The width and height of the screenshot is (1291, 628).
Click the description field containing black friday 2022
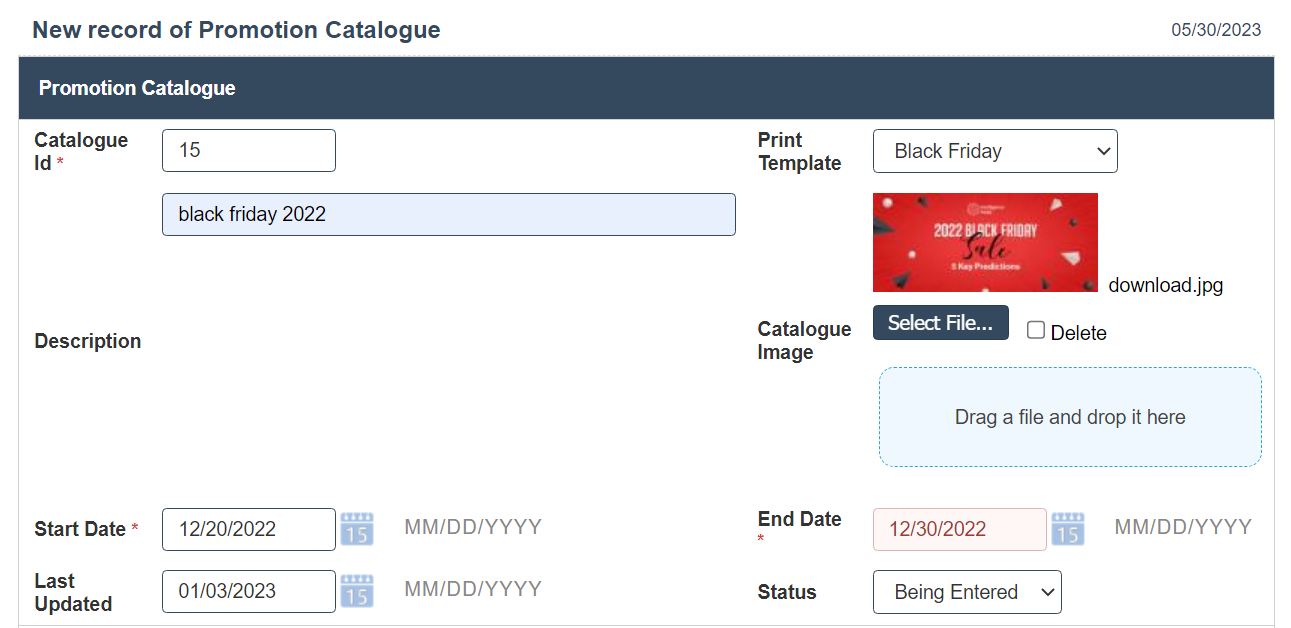[x=448, y=214]
